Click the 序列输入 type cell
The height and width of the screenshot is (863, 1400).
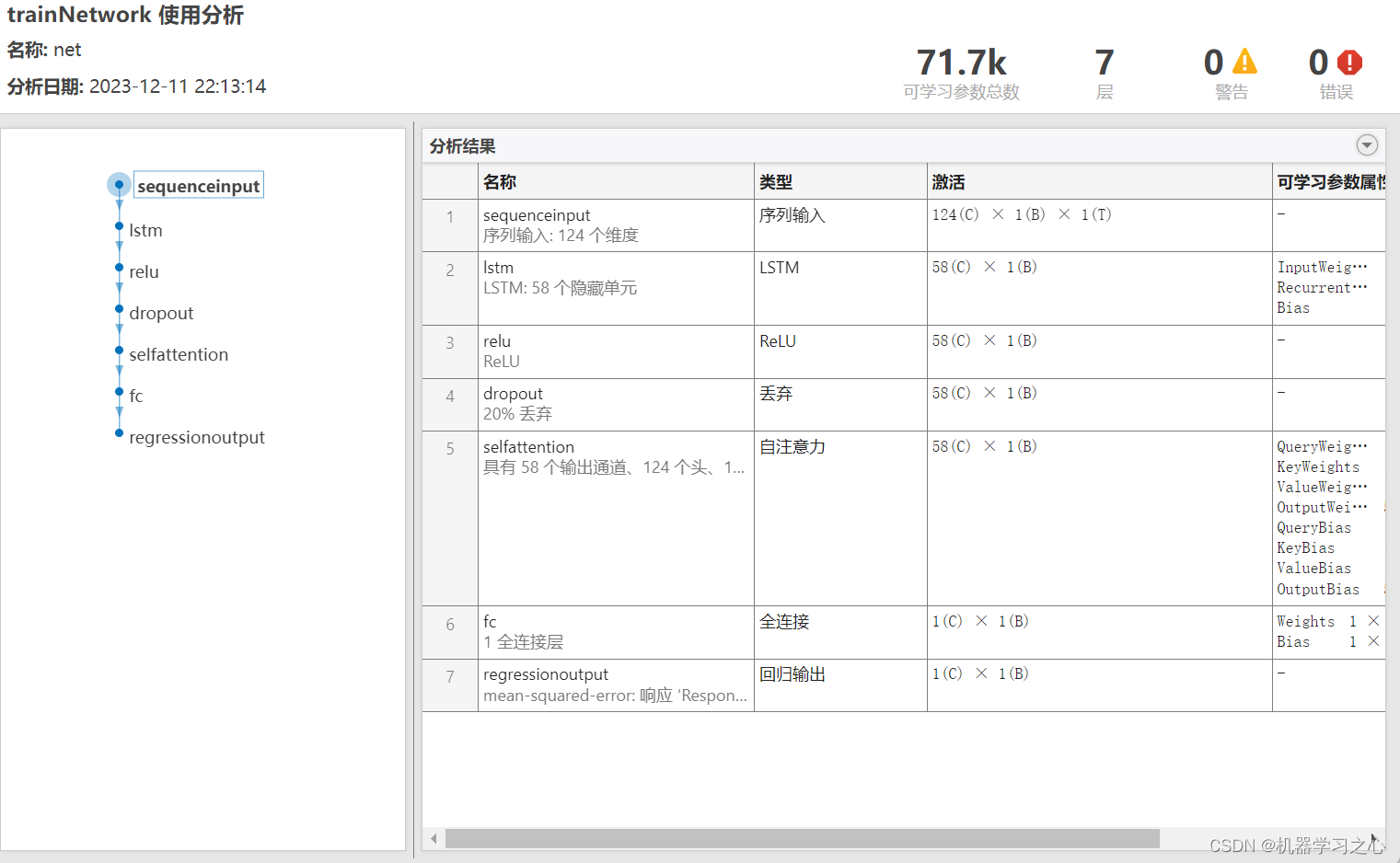840,225
